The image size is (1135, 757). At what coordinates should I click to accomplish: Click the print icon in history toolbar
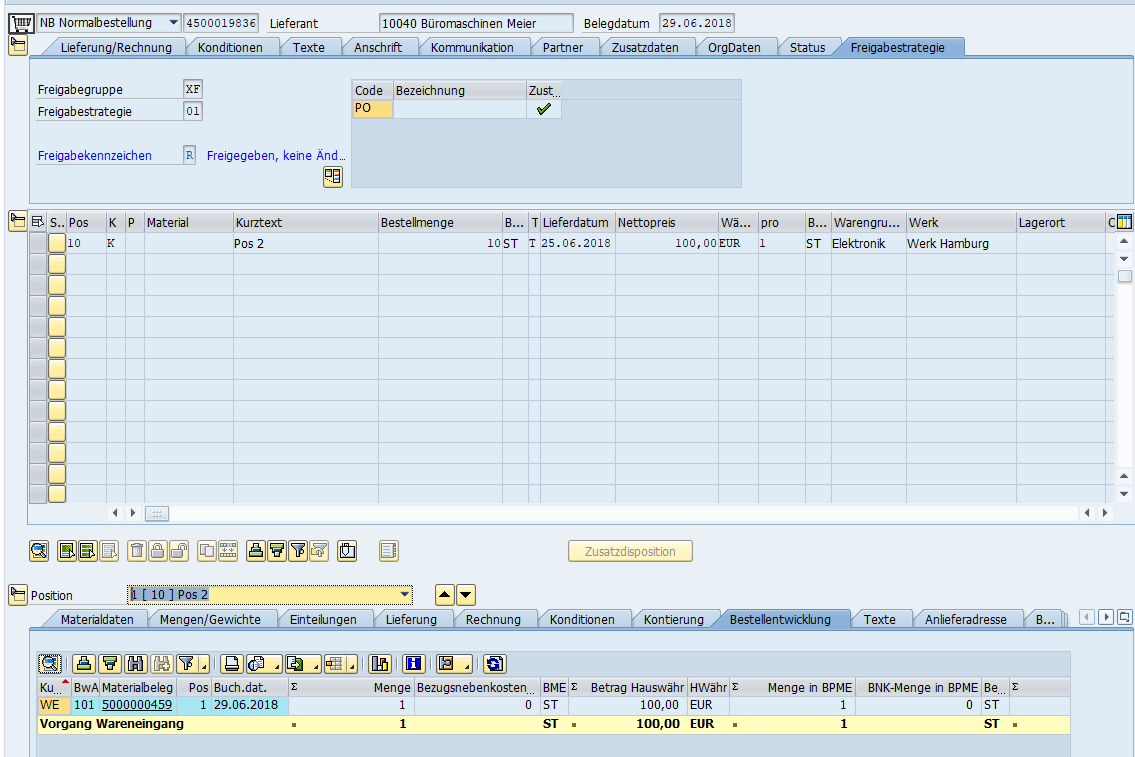tap(231, 663)
